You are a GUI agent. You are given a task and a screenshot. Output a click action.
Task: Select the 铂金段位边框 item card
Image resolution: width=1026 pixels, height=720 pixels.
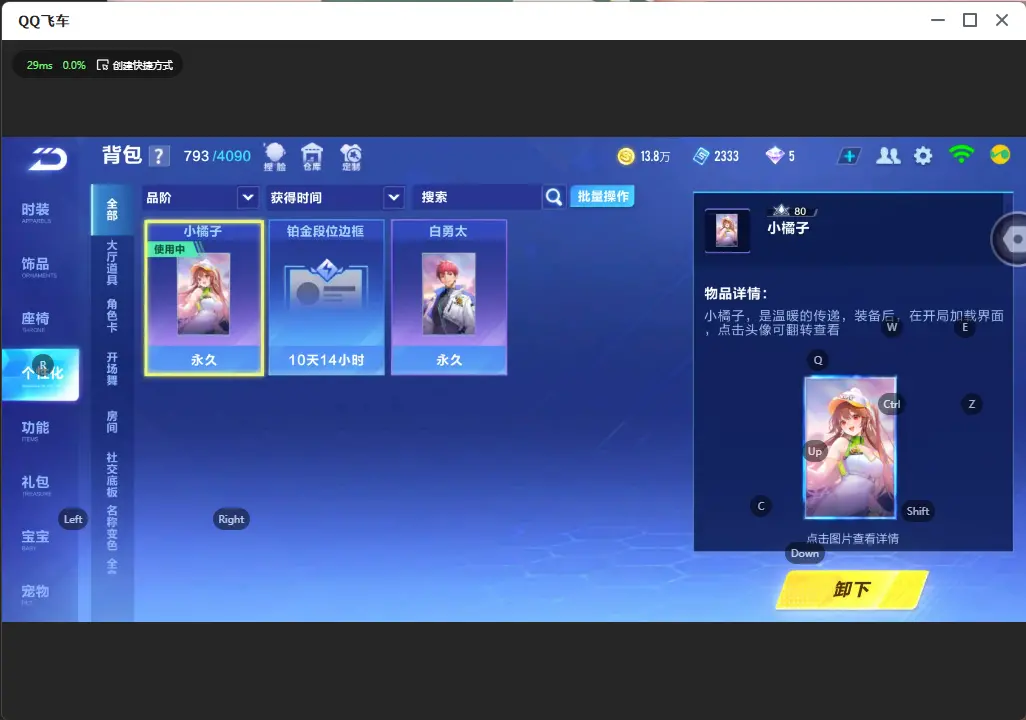tap(326, 298)
